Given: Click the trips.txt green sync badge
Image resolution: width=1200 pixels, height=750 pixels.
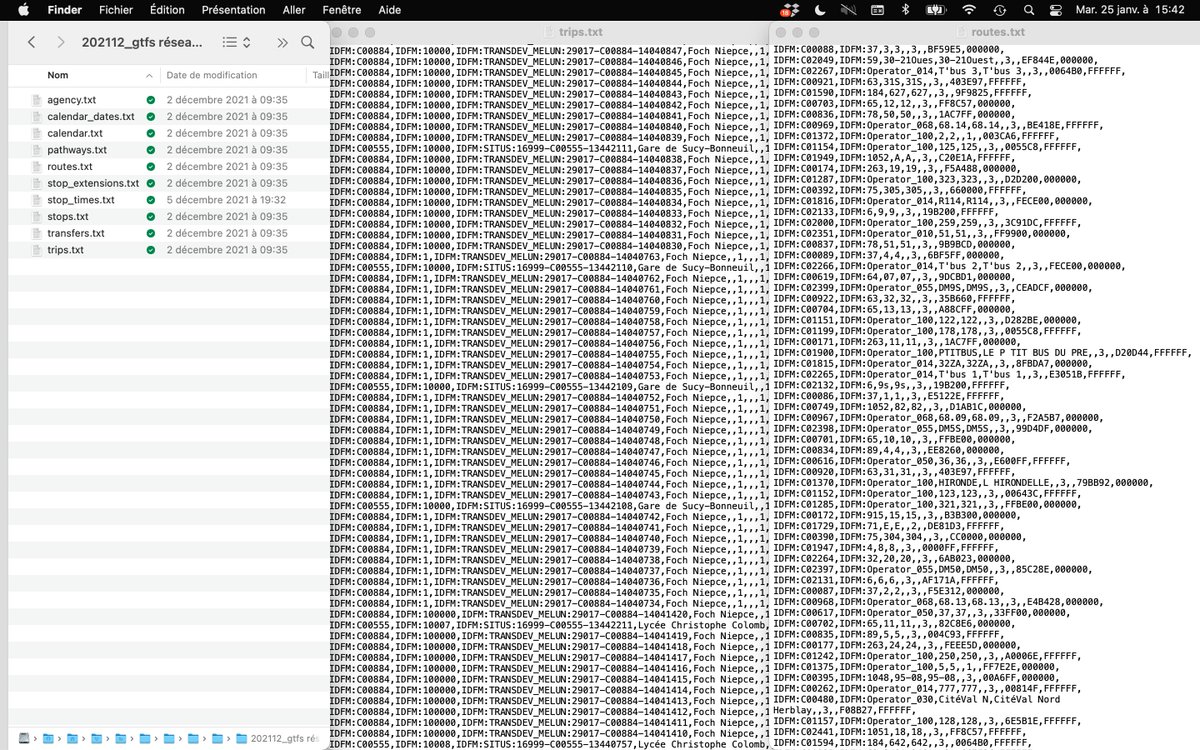Looking at the screenshot, I should (x=150, y=250).
